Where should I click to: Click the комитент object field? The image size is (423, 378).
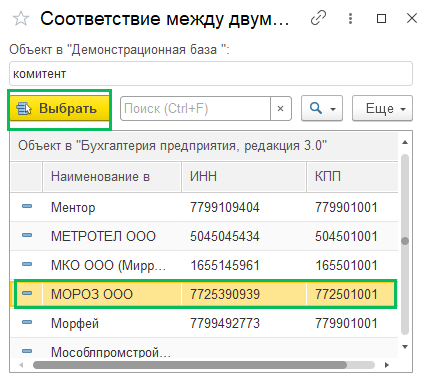coord(211,74)
